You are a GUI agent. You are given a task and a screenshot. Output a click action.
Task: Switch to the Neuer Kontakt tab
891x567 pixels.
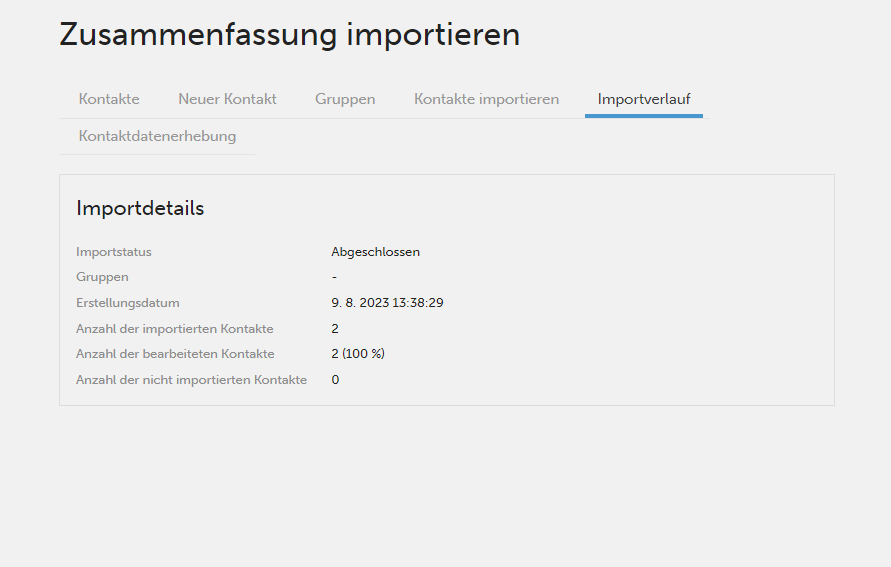coord(227,99)
